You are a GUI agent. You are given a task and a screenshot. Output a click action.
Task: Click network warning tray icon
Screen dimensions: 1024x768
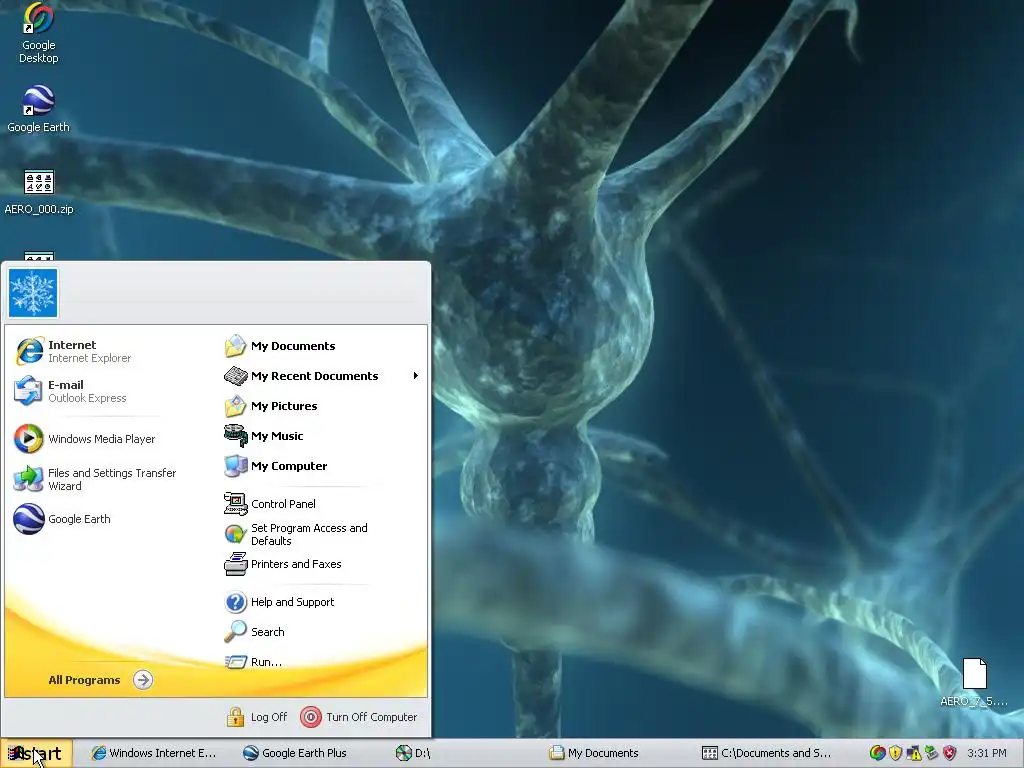[x=913, y=753]
